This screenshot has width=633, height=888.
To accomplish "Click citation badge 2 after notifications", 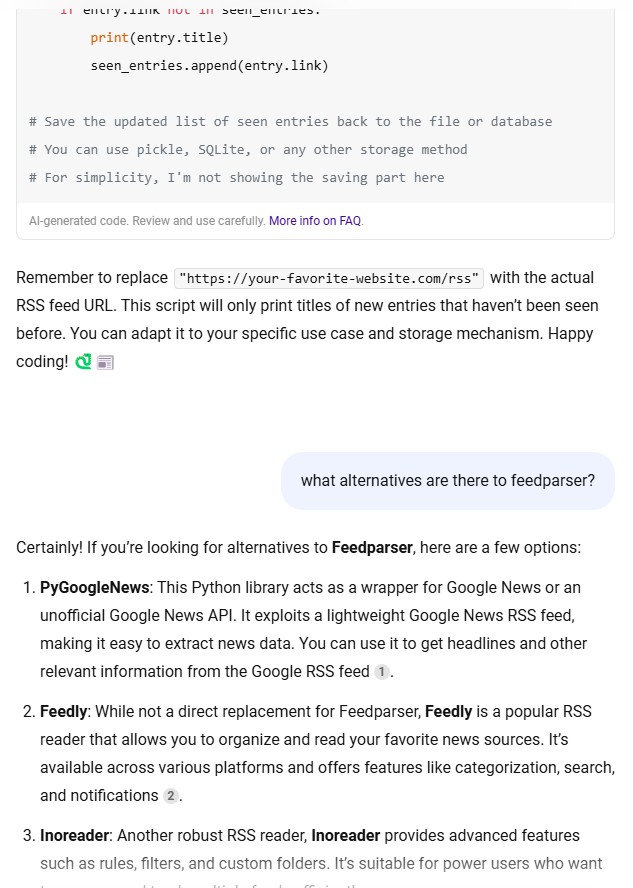I will pyautogui.click(x=171, y=796).
